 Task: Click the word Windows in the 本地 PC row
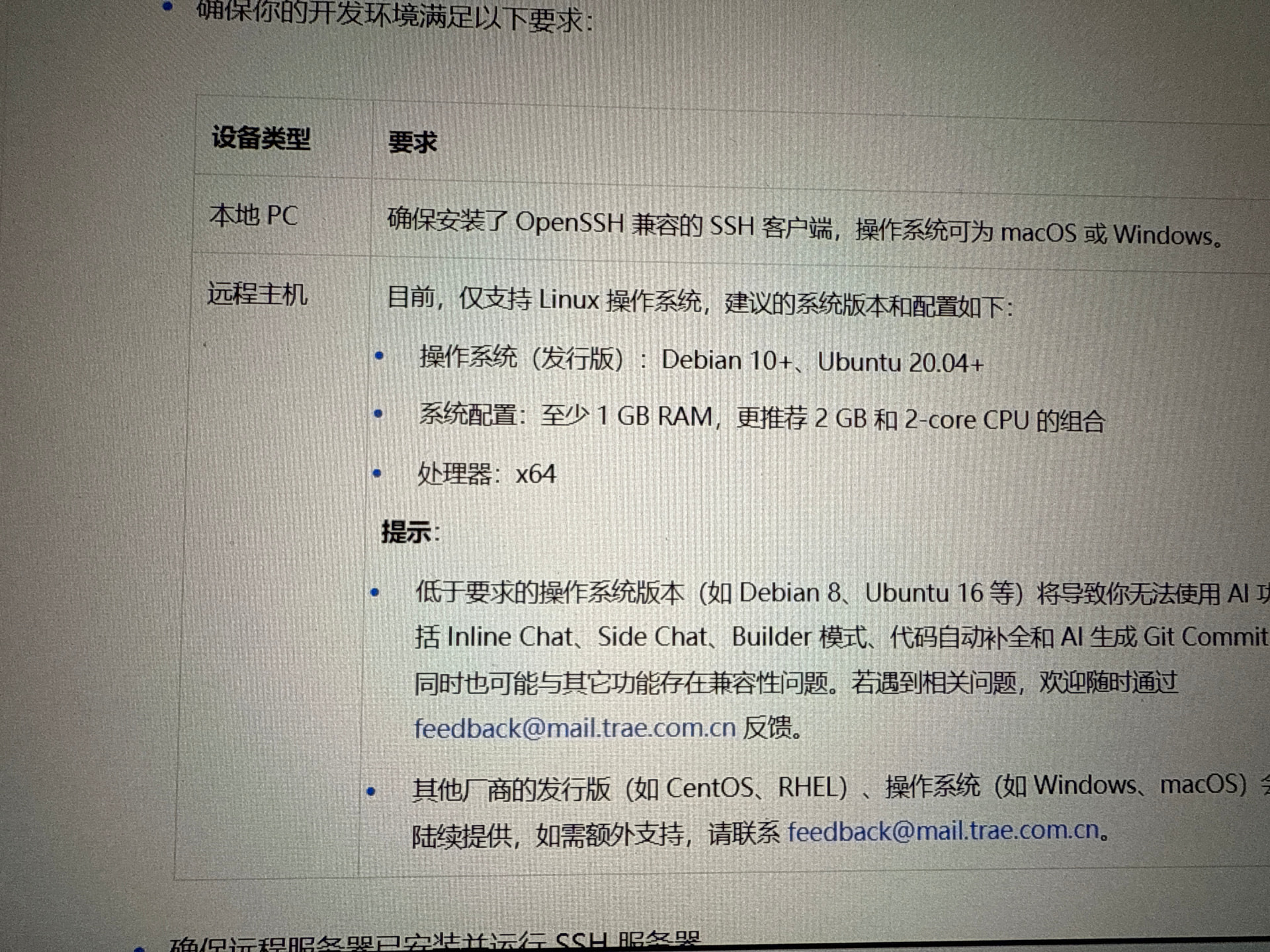[x=1162, y=235]
